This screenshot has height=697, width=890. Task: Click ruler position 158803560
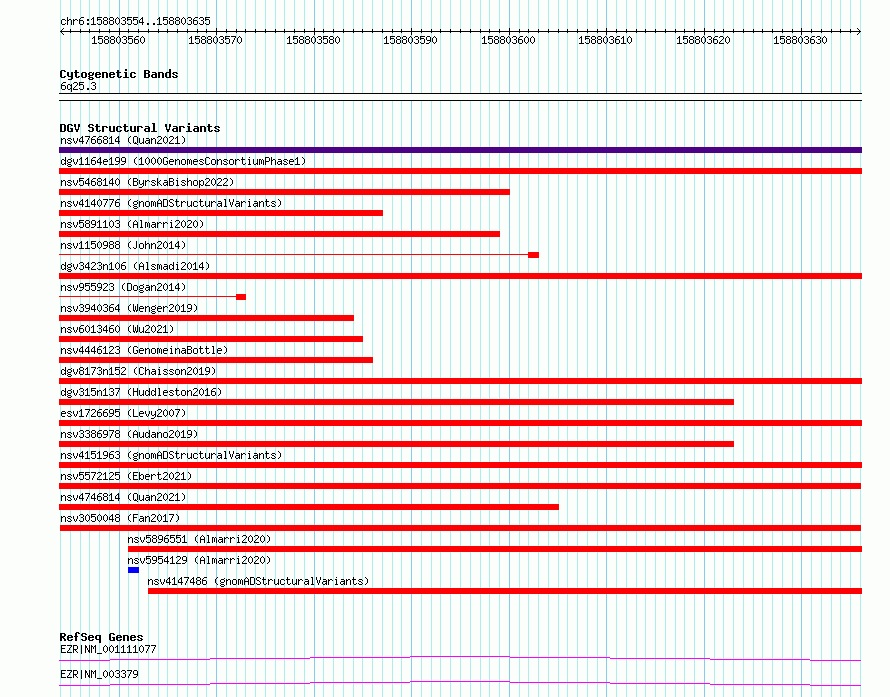(x=118, y=40)
